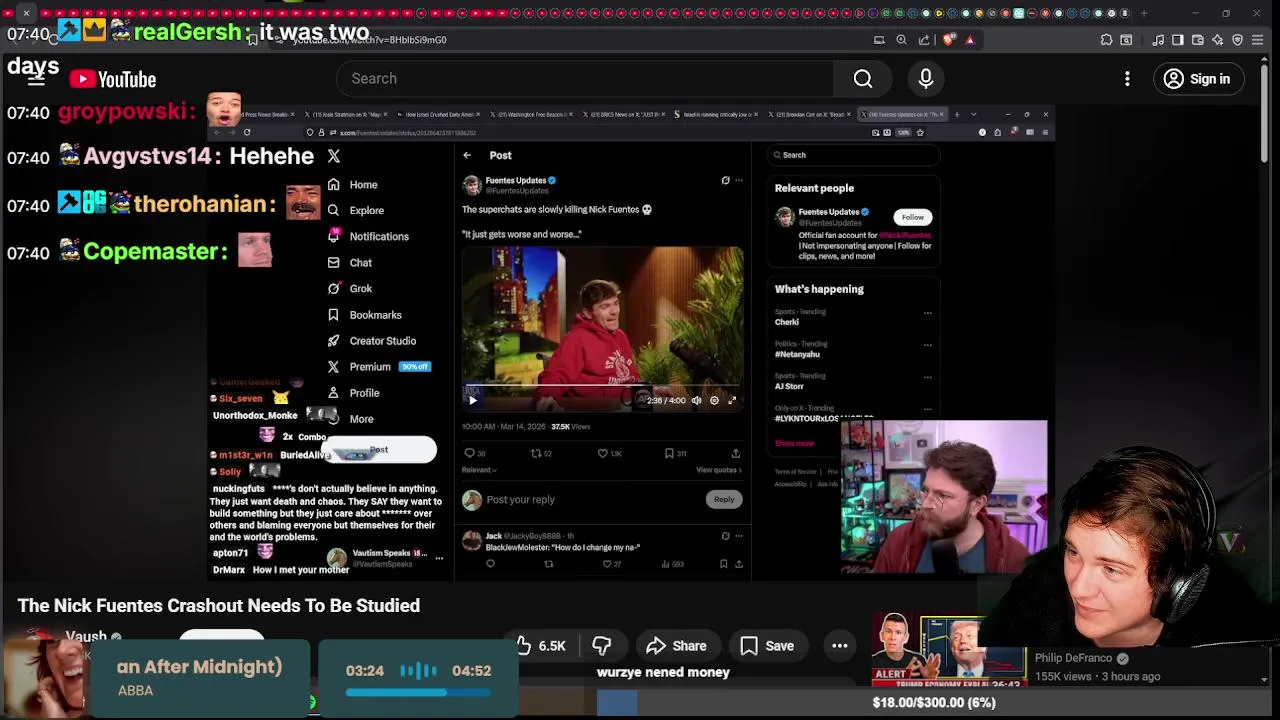Open Chat in the X sidebar
Viewport: 1280px width, 720px height.
(x=349, y=262)
